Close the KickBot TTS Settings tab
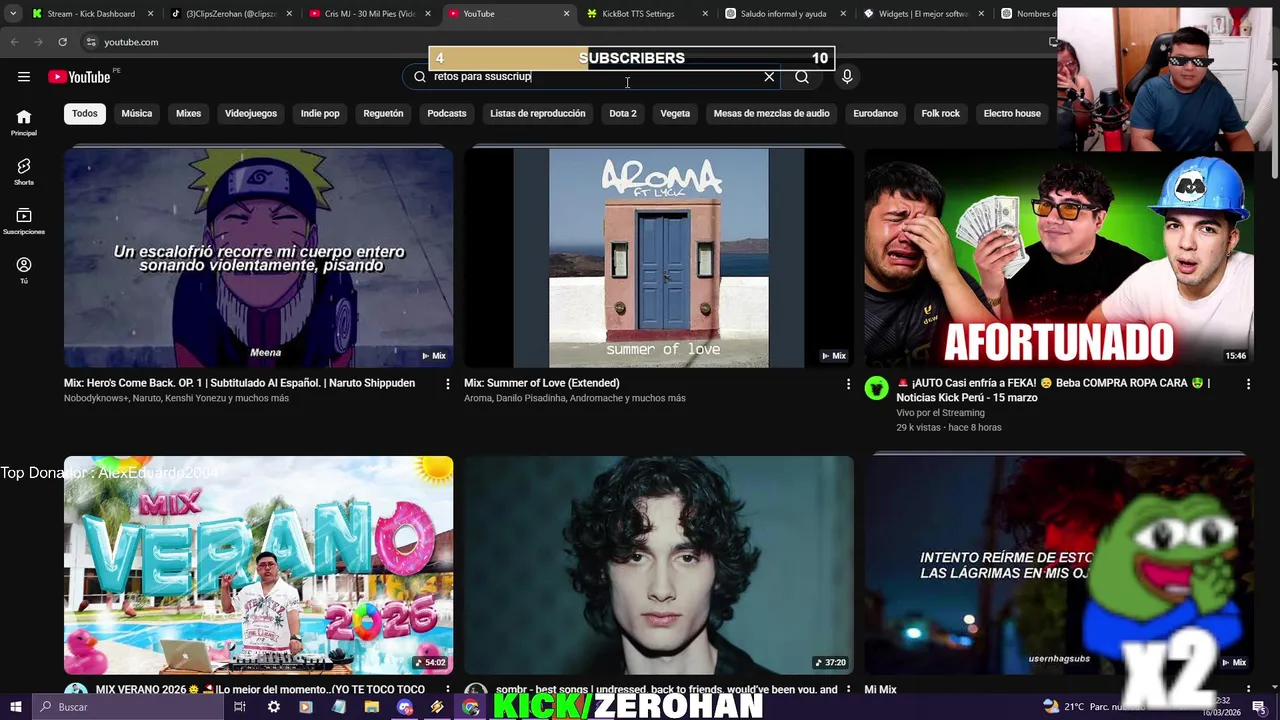This screenshot has height=720, width=1280. coord(705,14)
